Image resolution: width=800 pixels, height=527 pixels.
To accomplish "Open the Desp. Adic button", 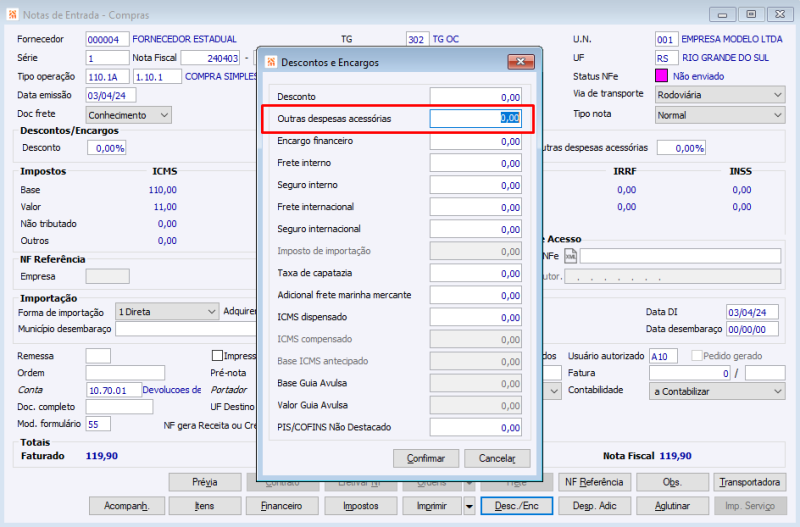I will click(594, 506).
